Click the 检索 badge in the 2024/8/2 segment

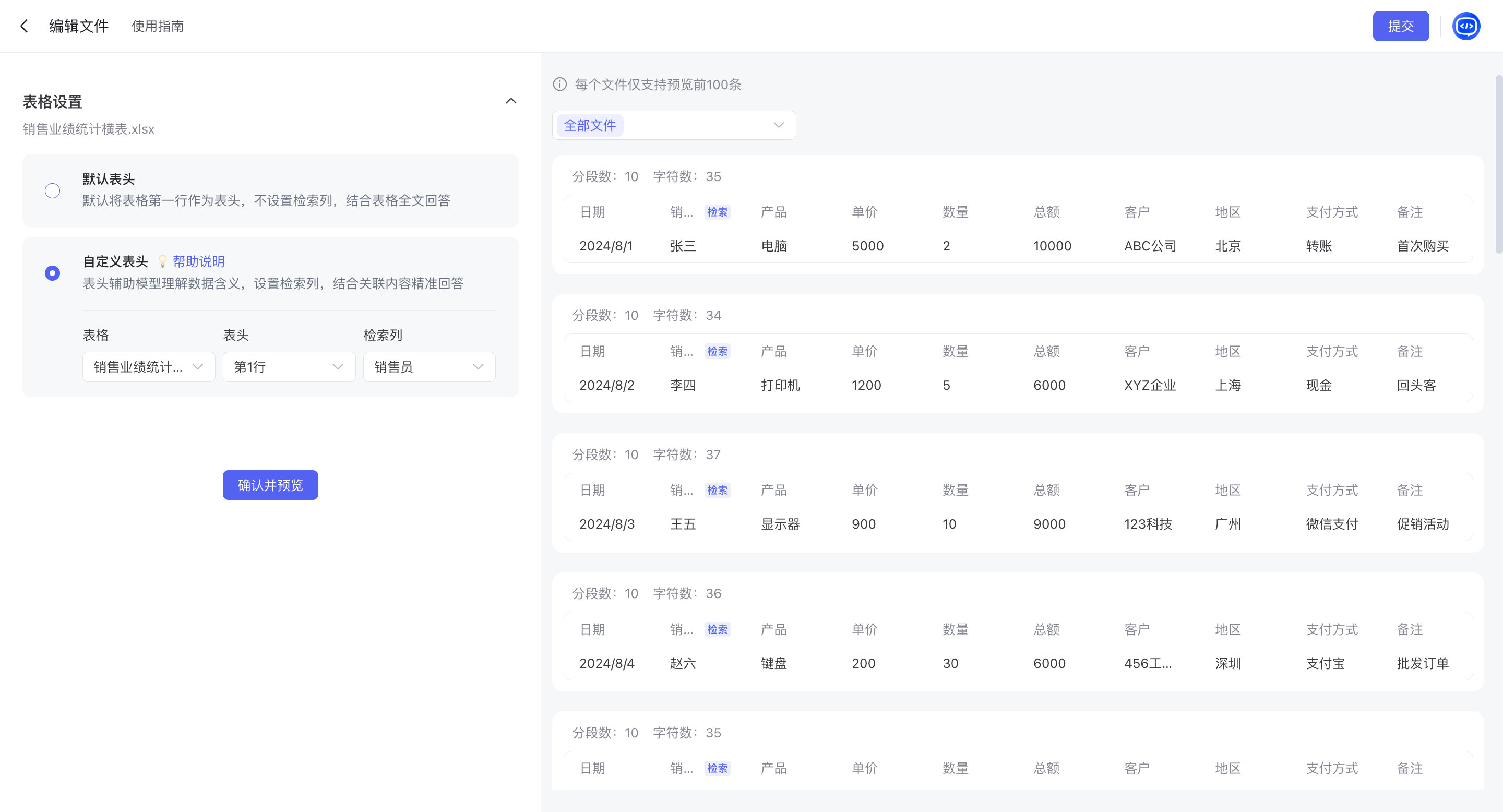[x=717, y=351]
